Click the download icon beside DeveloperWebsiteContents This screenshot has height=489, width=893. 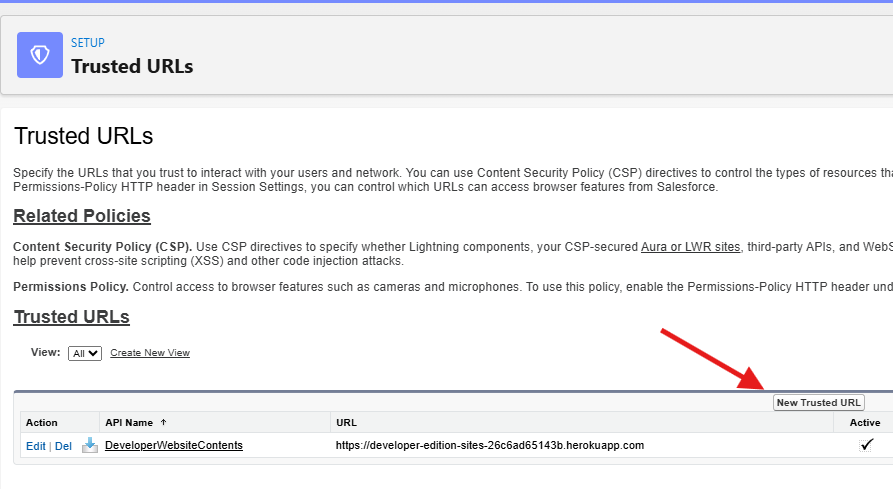click(x=90, y=445)
